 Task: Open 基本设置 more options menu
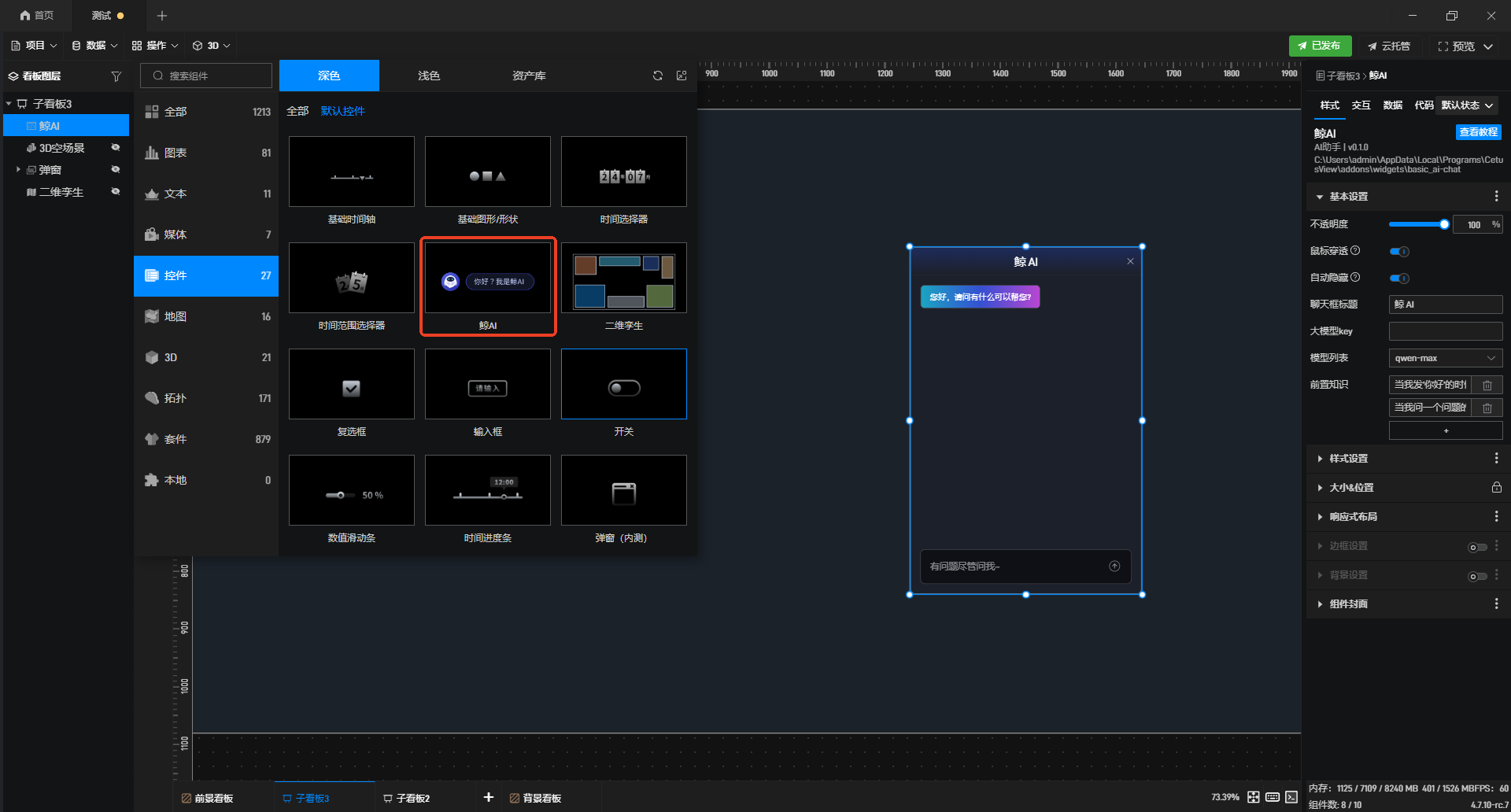point(1496,196)
